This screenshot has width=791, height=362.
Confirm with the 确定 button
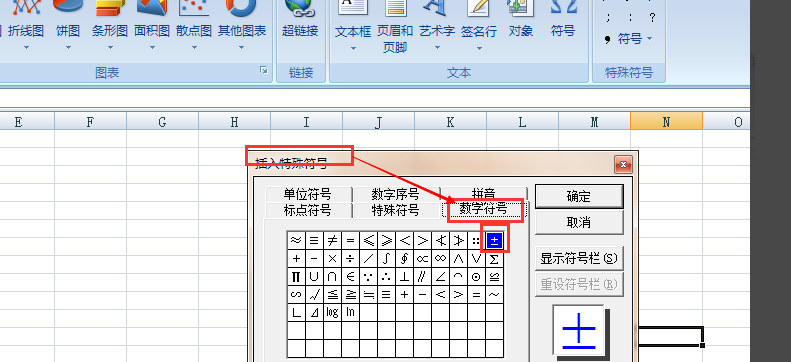pyautogui.click(x=579, y=197)
